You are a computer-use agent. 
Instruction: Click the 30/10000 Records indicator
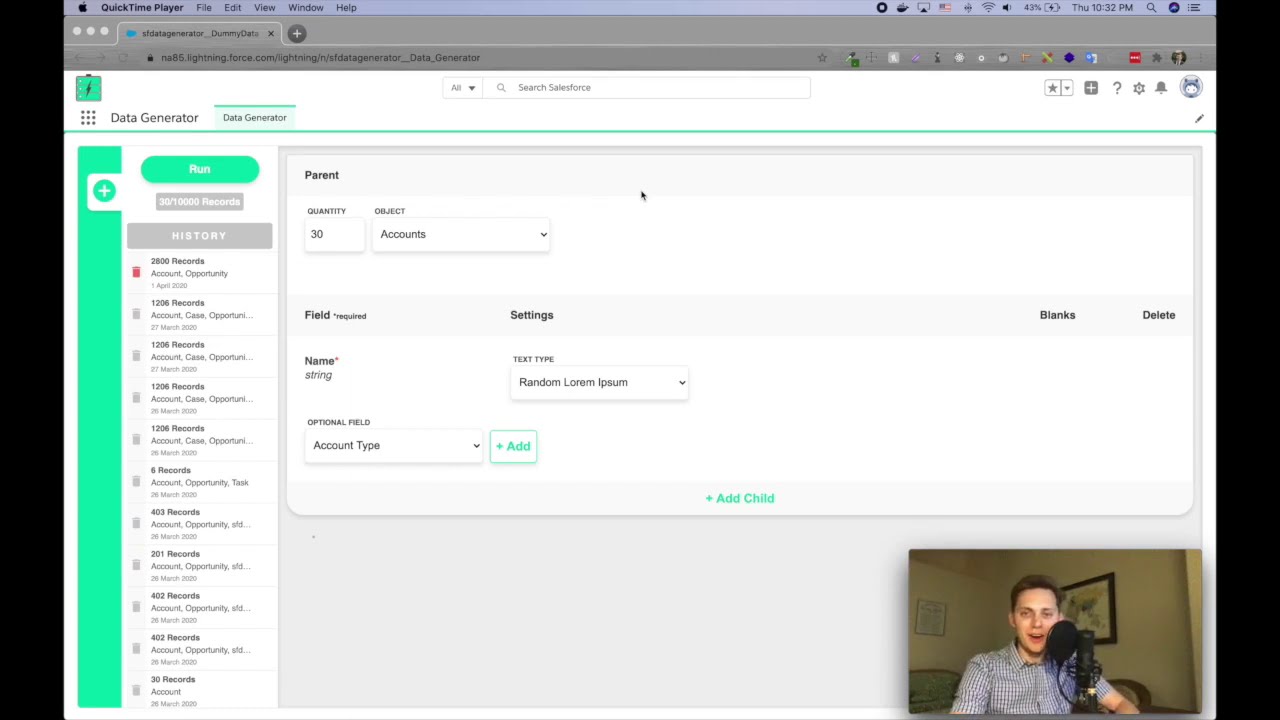(199, 202)
